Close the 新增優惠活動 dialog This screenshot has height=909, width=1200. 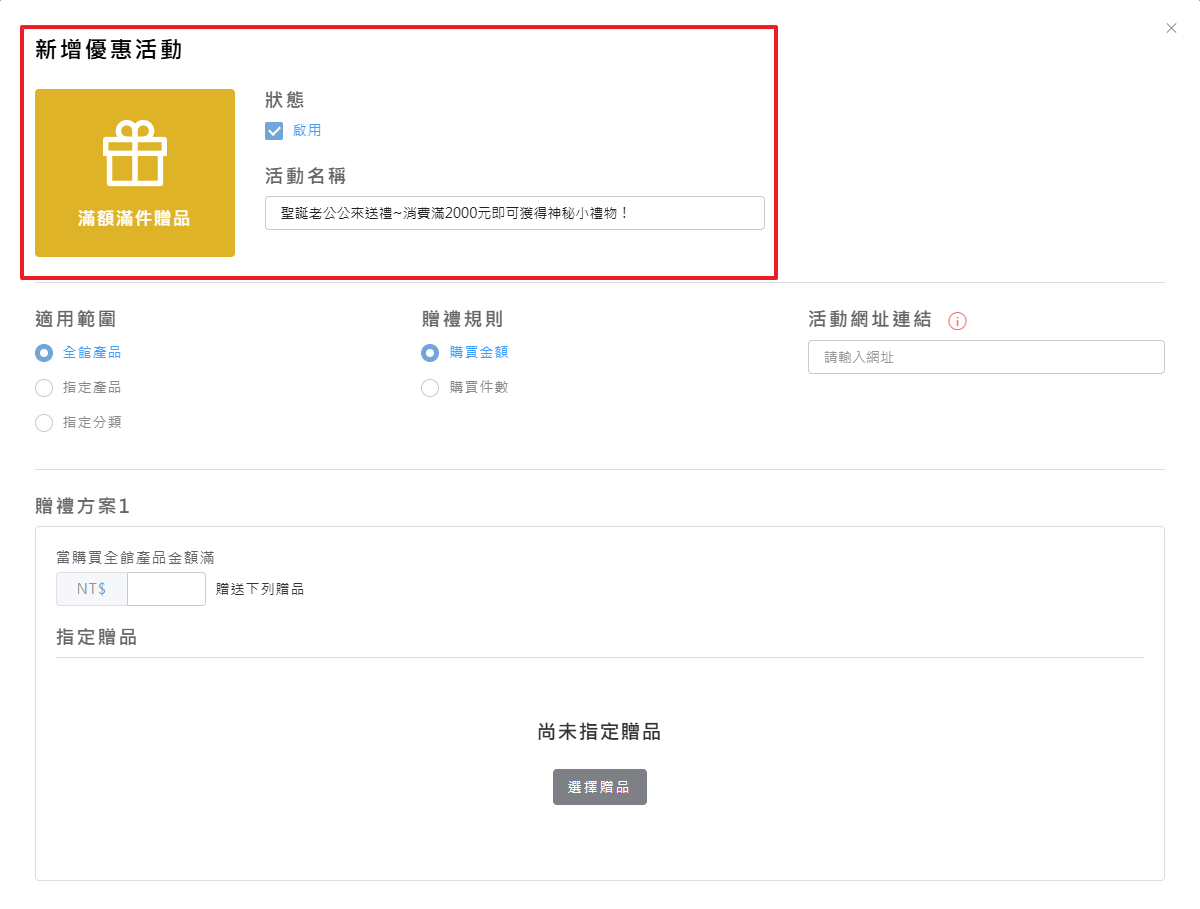[x=1171, y=28]
